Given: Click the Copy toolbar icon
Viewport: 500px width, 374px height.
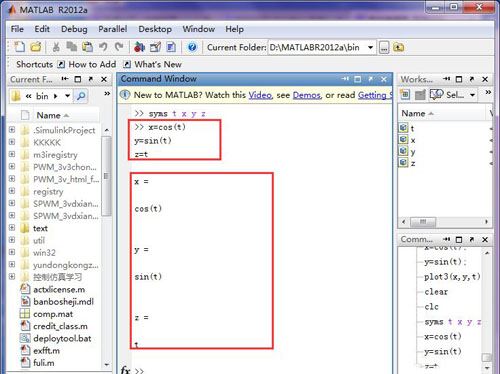Looking at the screenshot, I should 71,47.
